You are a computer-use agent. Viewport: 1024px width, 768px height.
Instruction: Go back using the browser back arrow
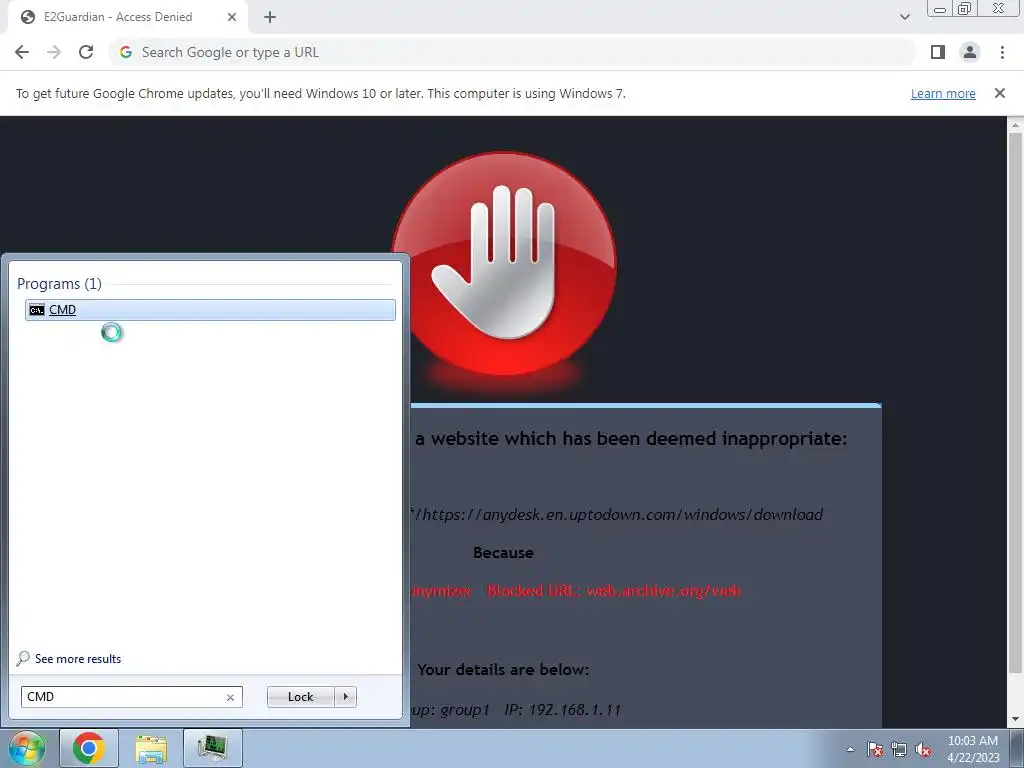(x=22, y=52)
